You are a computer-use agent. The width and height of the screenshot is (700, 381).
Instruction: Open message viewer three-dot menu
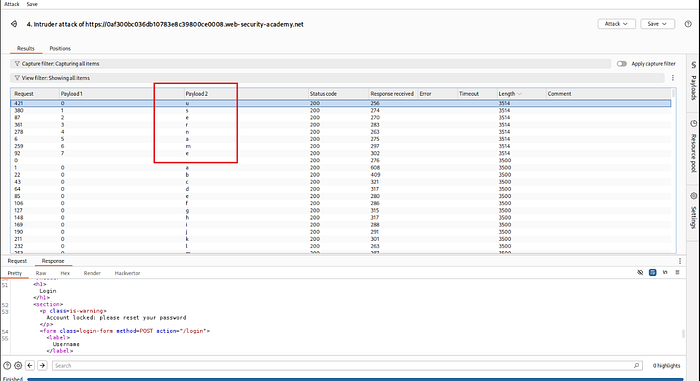680,261
